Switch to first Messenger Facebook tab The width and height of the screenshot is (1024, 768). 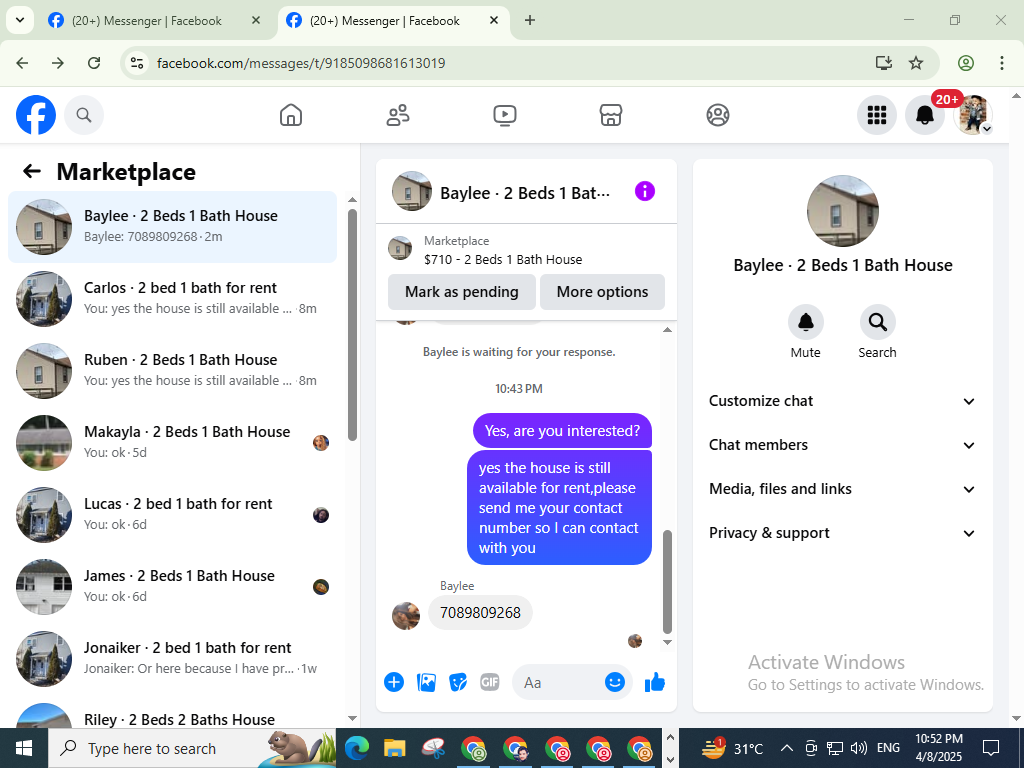[x=146, y=21]
